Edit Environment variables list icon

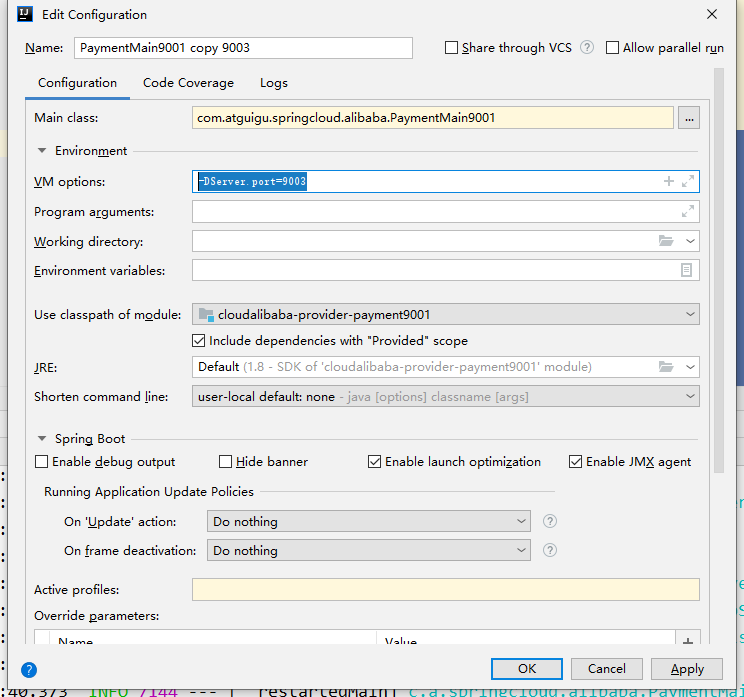click(x=686, y=270)
